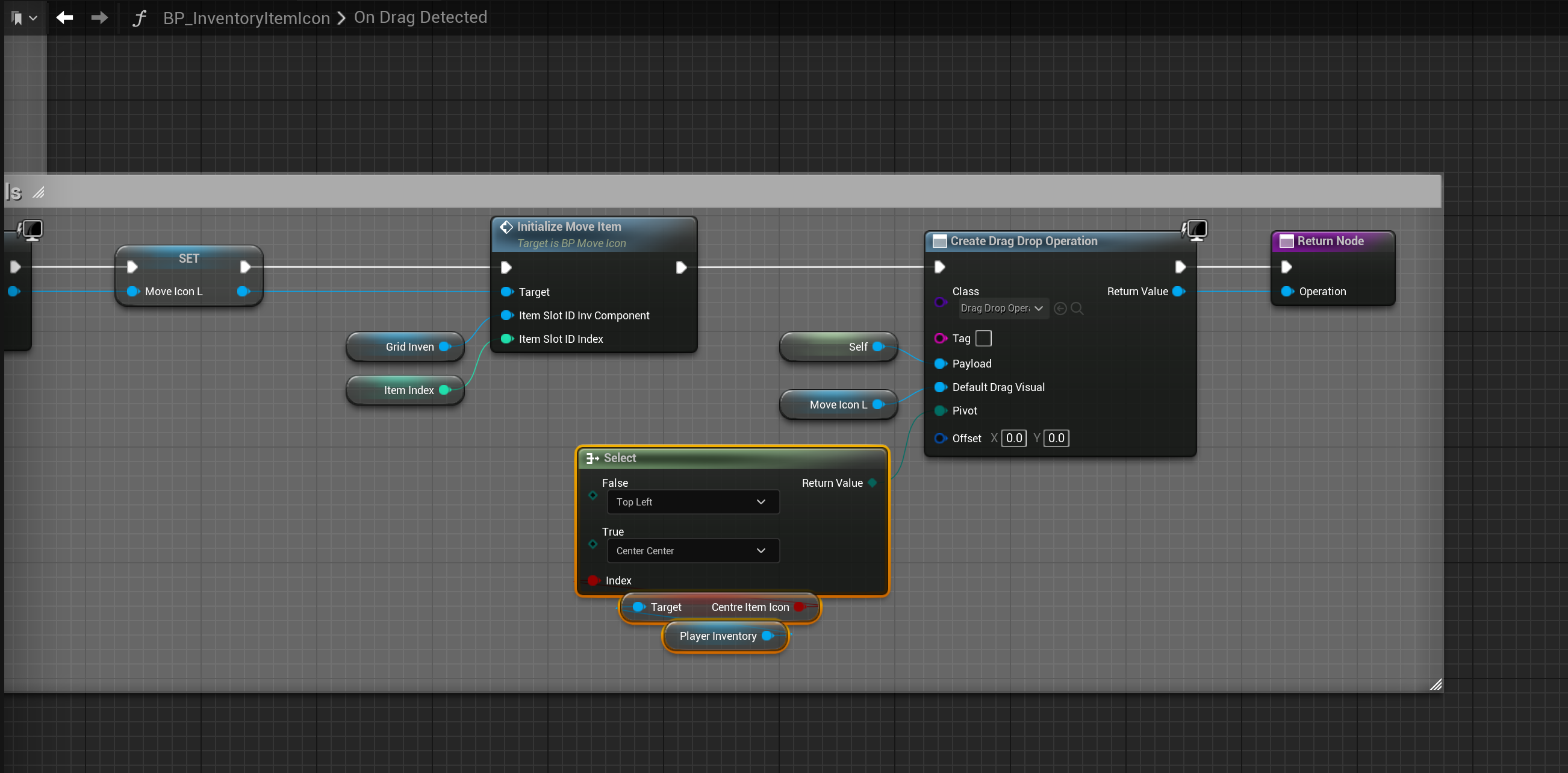The image size is (1568, 773).
Task: Click the Offset X value field
Action: click(x=1013, y=438)
